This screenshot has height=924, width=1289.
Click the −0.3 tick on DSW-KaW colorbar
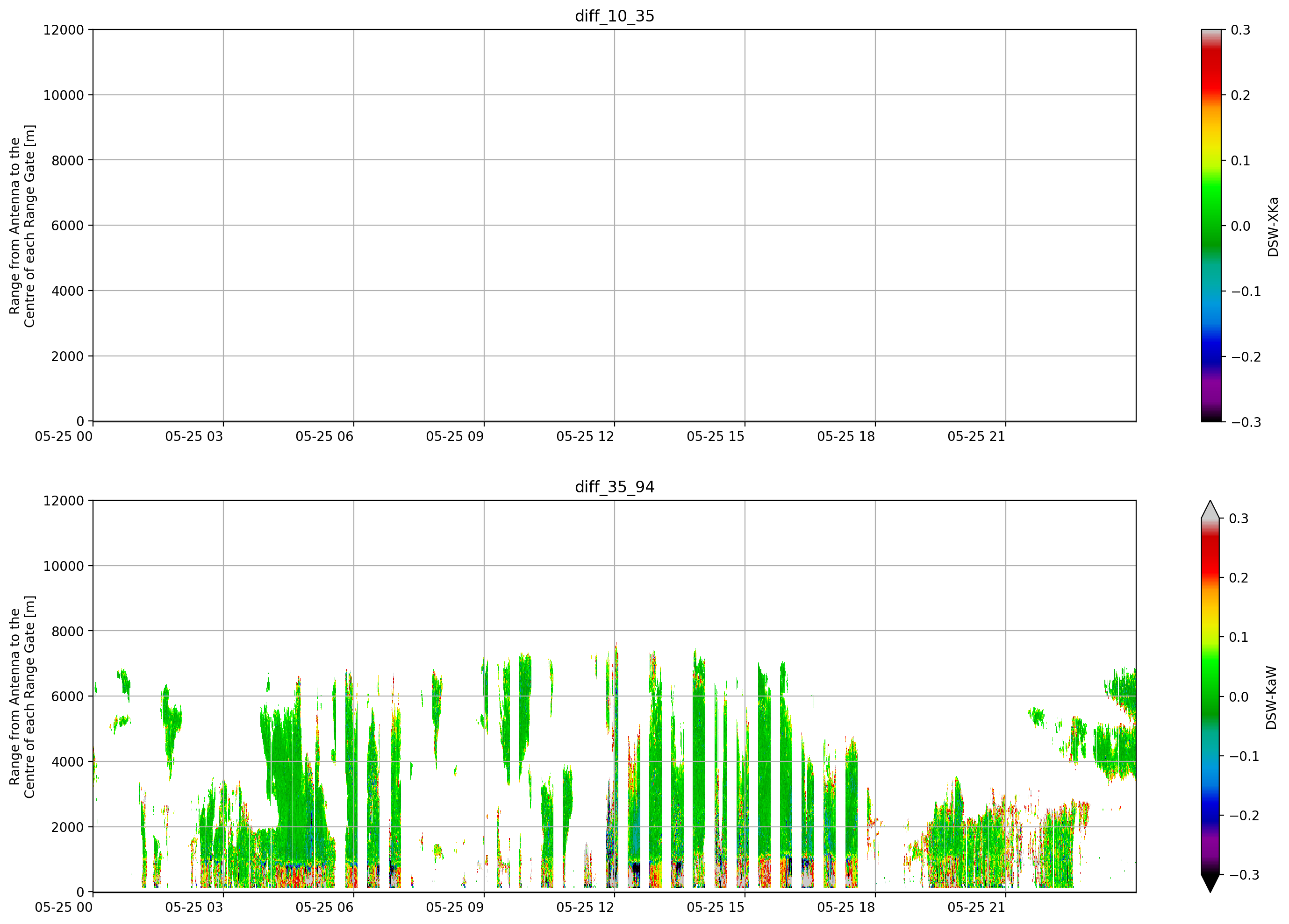coord(1244,874)
